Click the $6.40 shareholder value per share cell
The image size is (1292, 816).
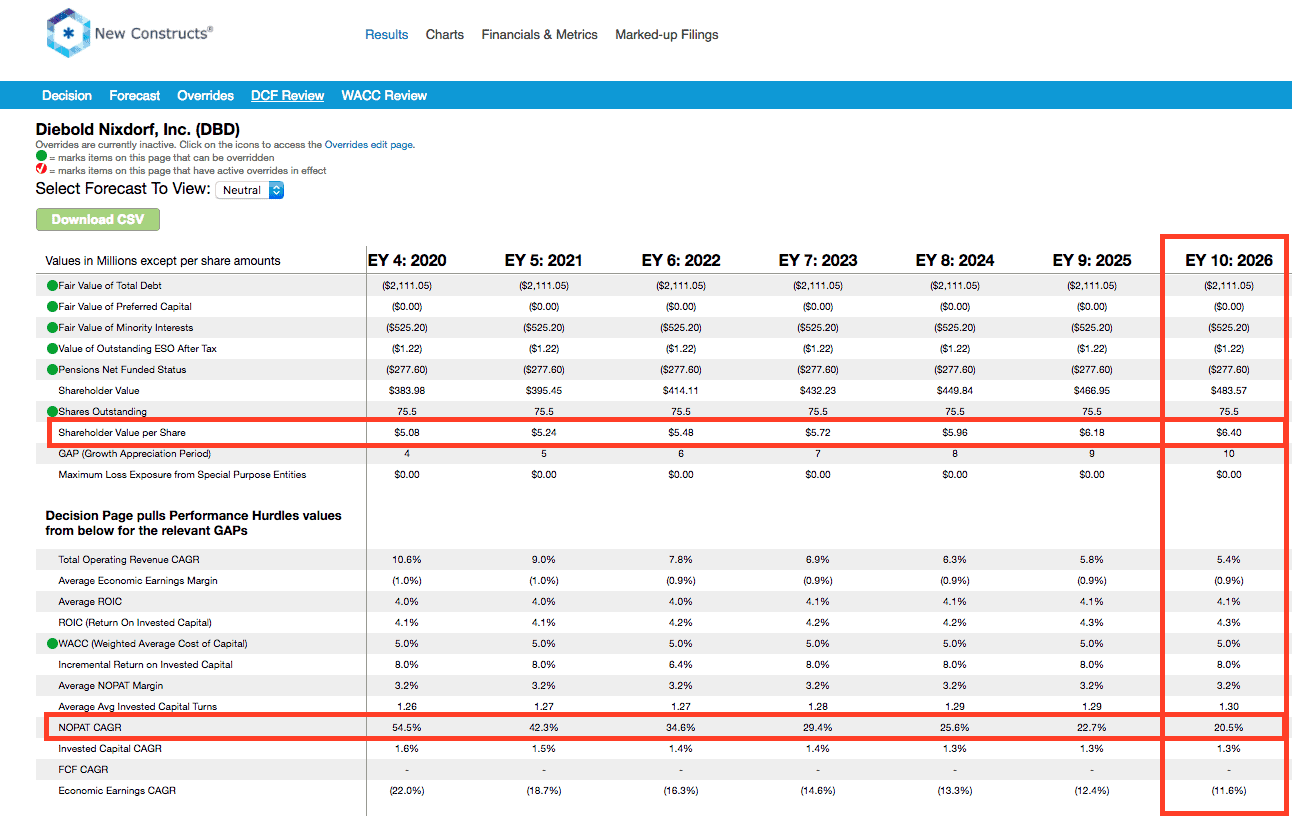pyautogui.click(x=1229, y=433)
